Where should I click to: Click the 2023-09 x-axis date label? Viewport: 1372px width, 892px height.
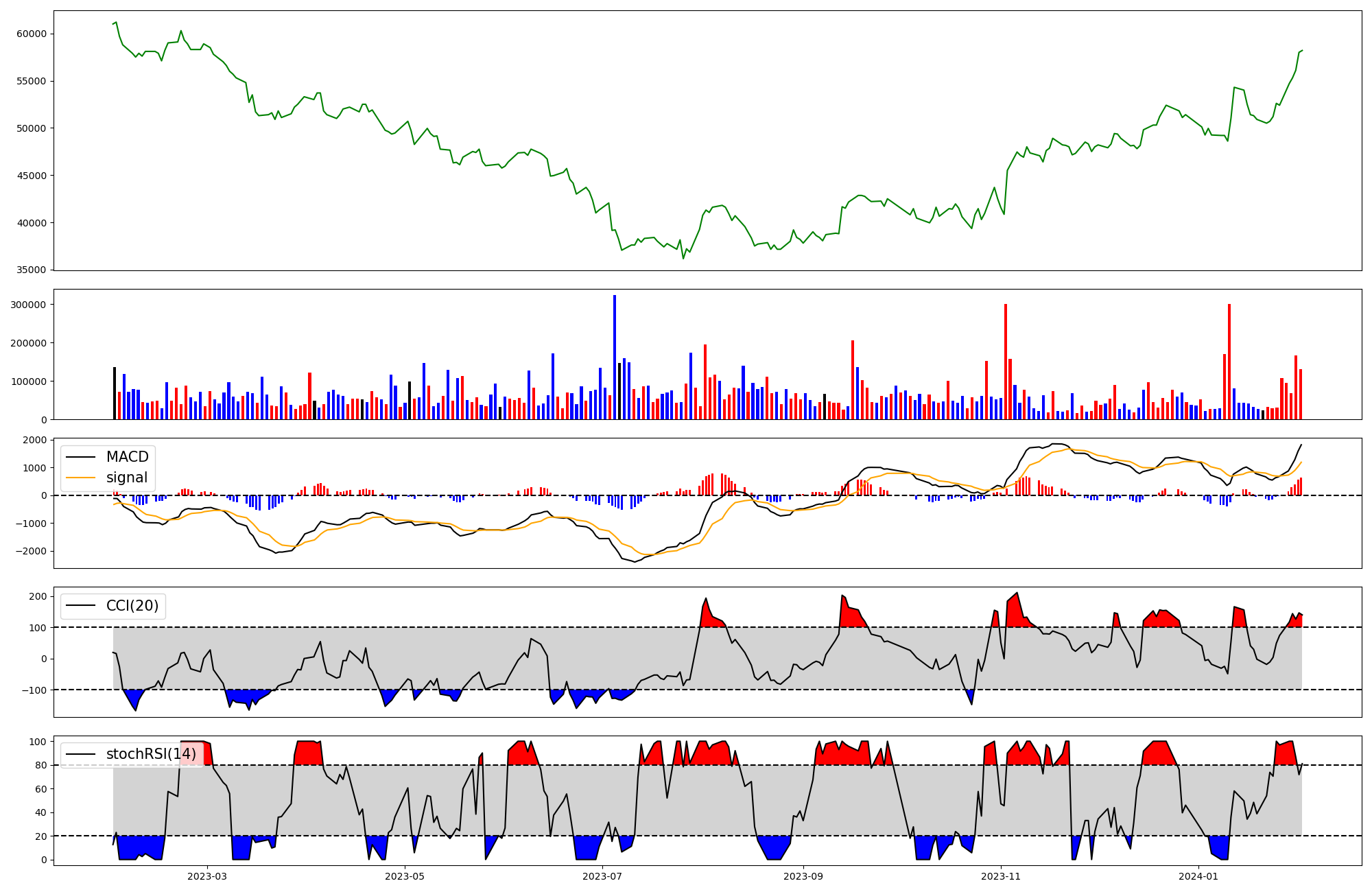click(803, 876)
